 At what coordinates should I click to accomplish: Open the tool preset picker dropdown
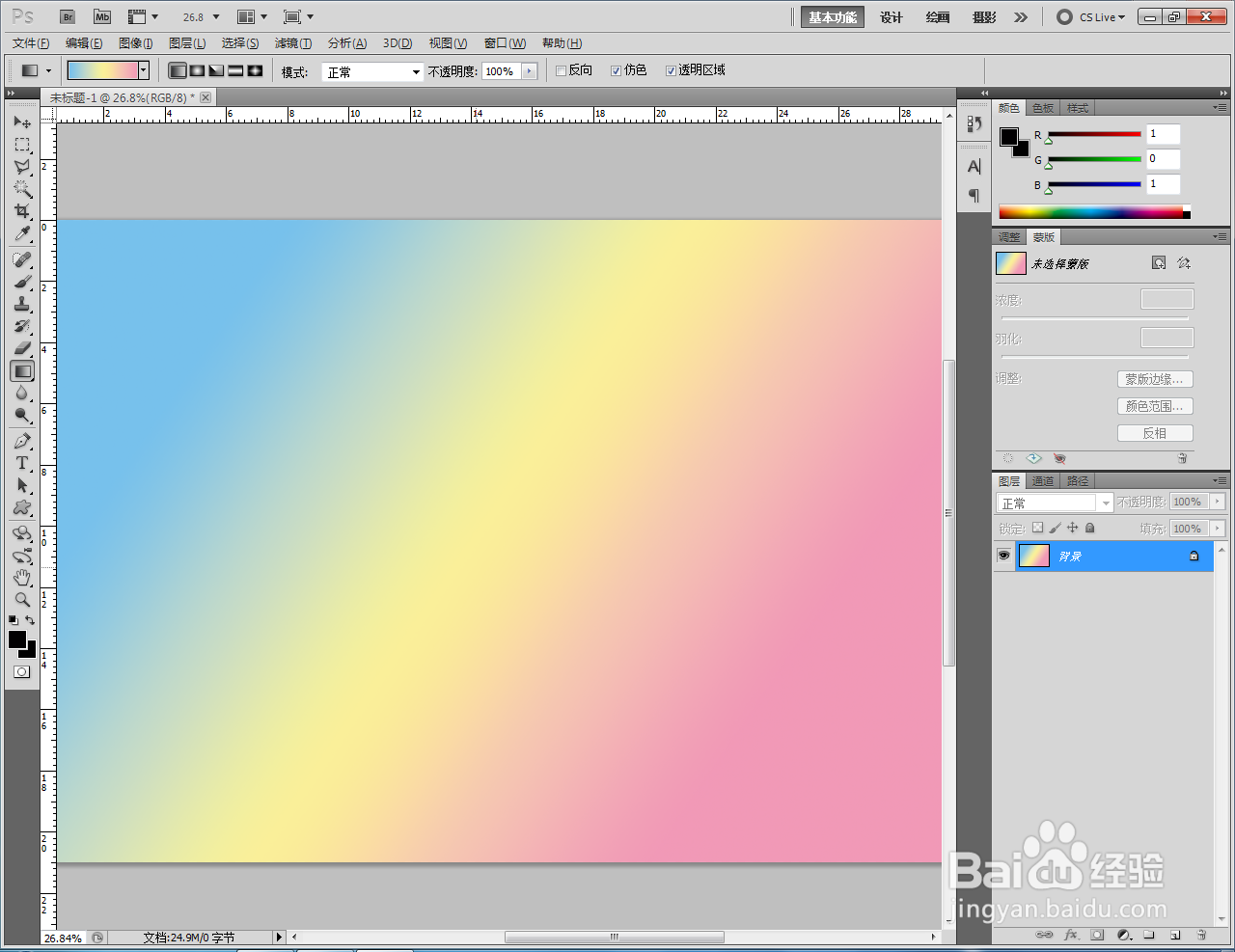[x=48, y=71]
